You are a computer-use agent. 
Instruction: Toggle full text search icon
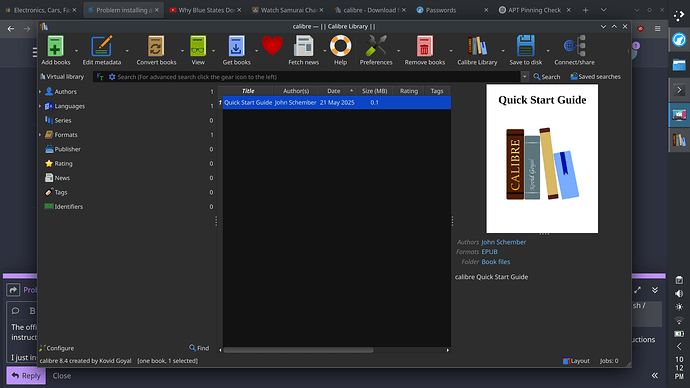pos(100,77)
